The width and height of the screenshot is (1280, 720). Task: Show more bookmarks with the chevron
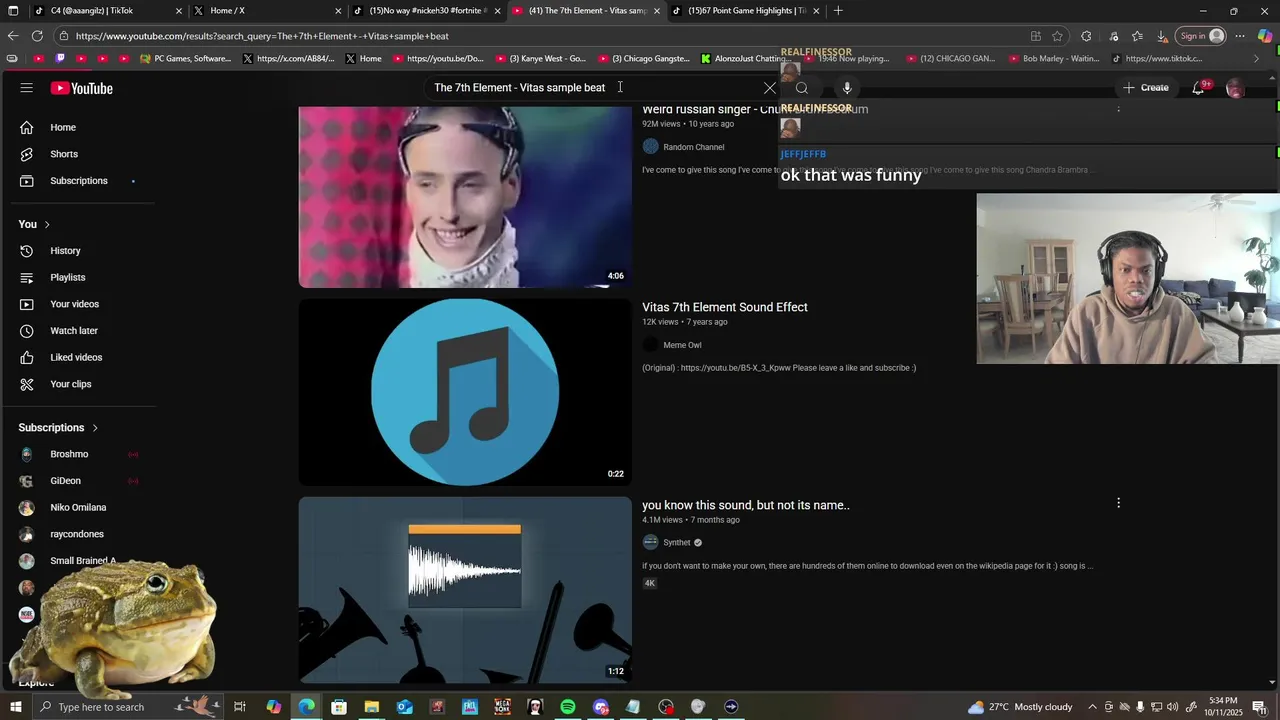click(1257, 59)
